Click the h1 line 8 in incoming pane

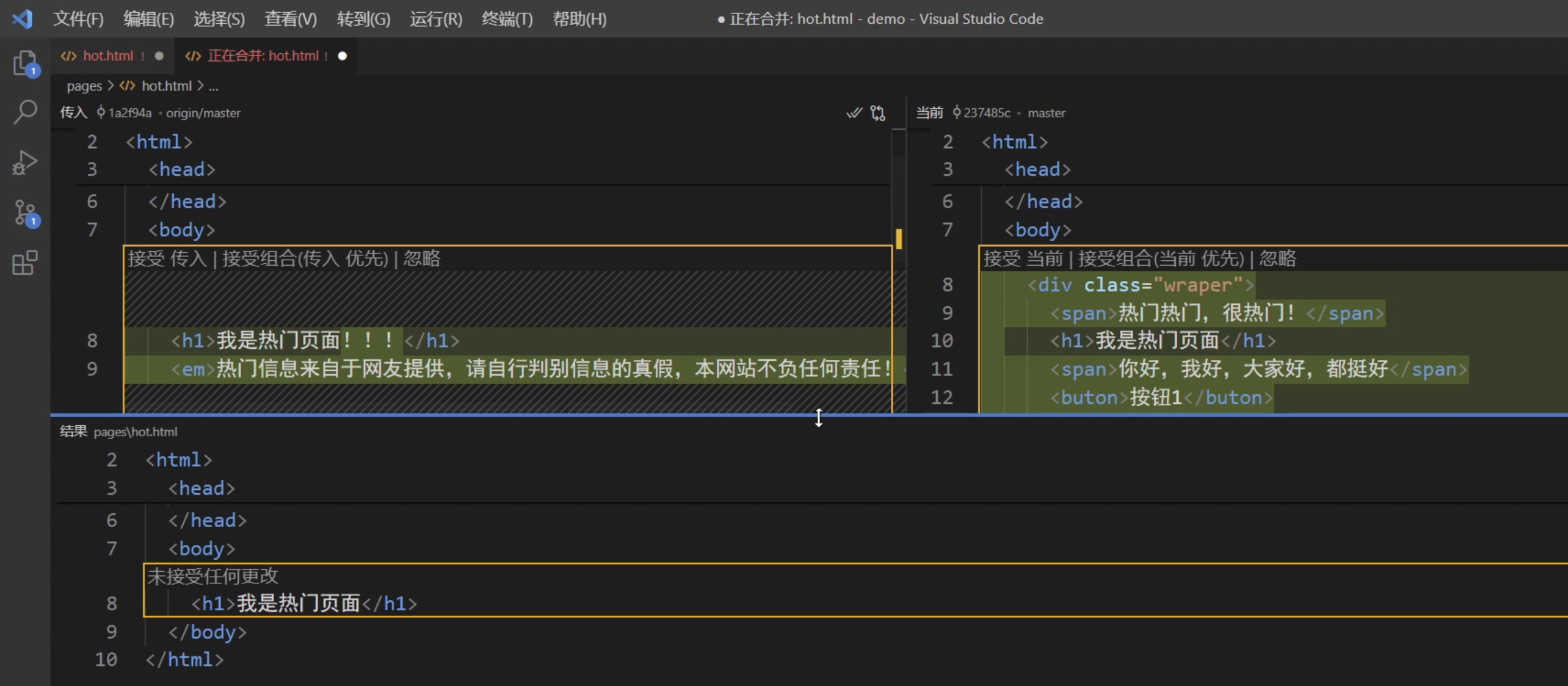[315, 340]
